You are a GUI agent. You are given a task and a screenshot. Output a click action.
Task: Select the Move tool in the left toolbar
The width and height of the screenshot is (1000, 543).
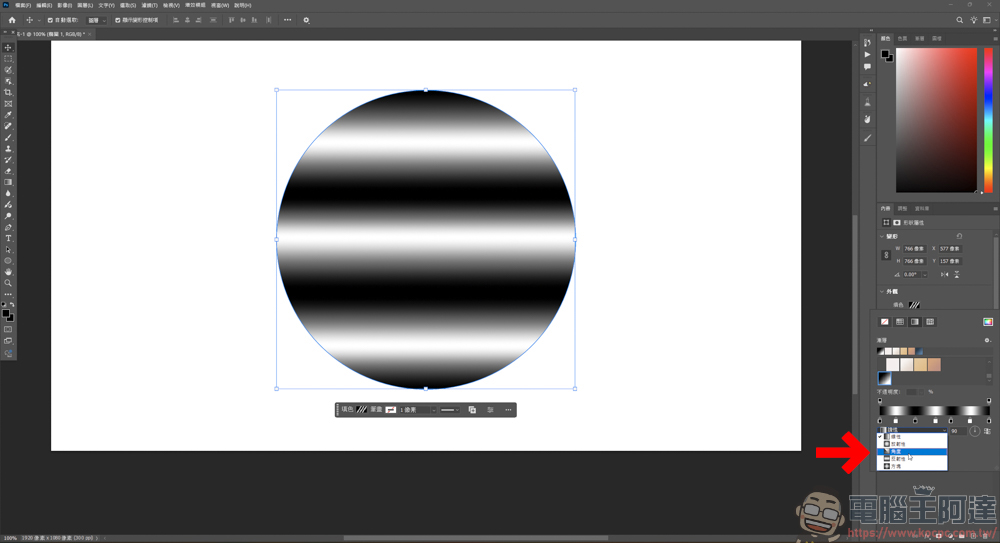click(8, 47)
